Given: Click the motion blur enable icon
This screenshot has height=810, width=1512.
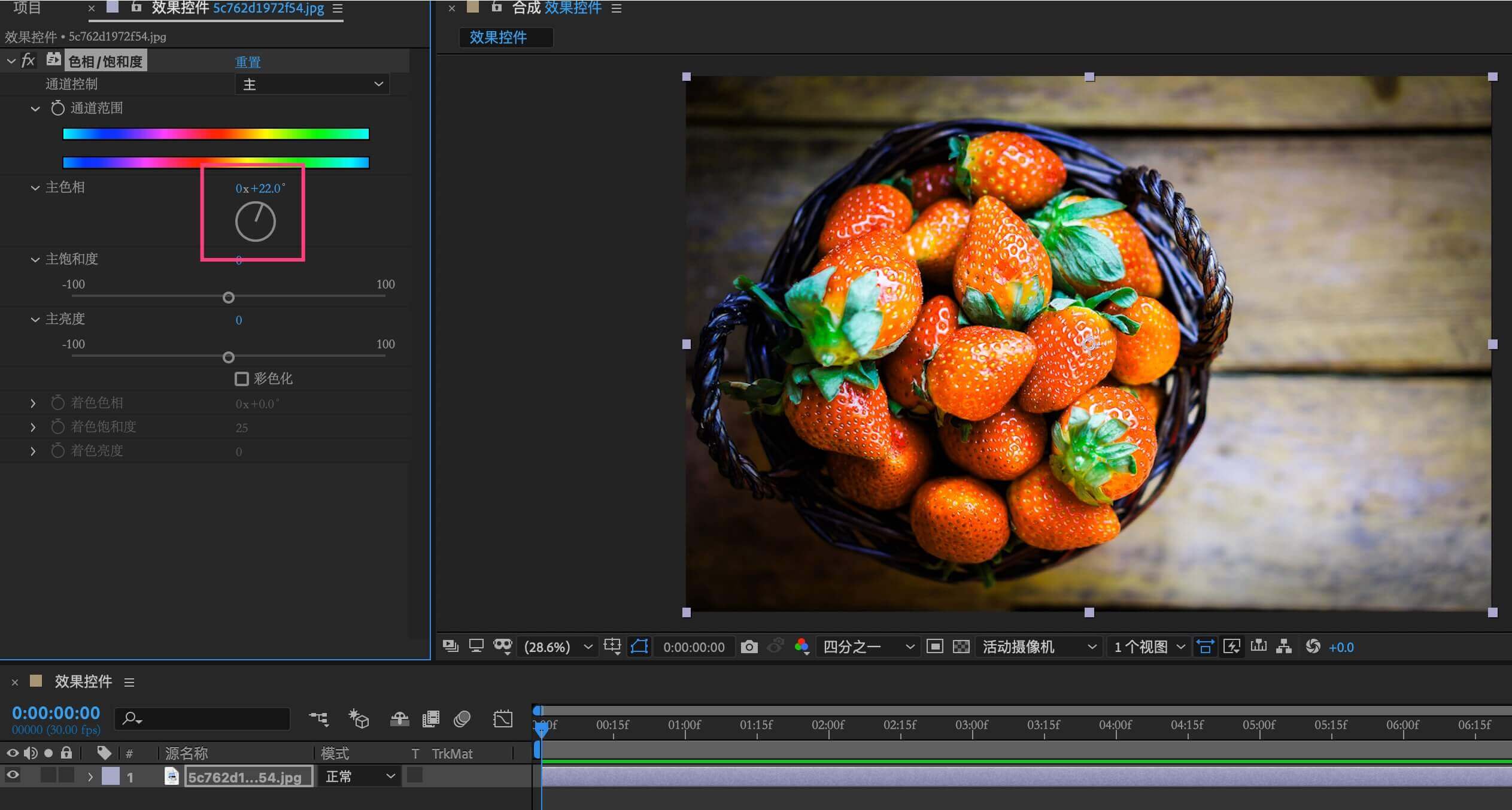Looking at the screenshot, I should [462, 718].
